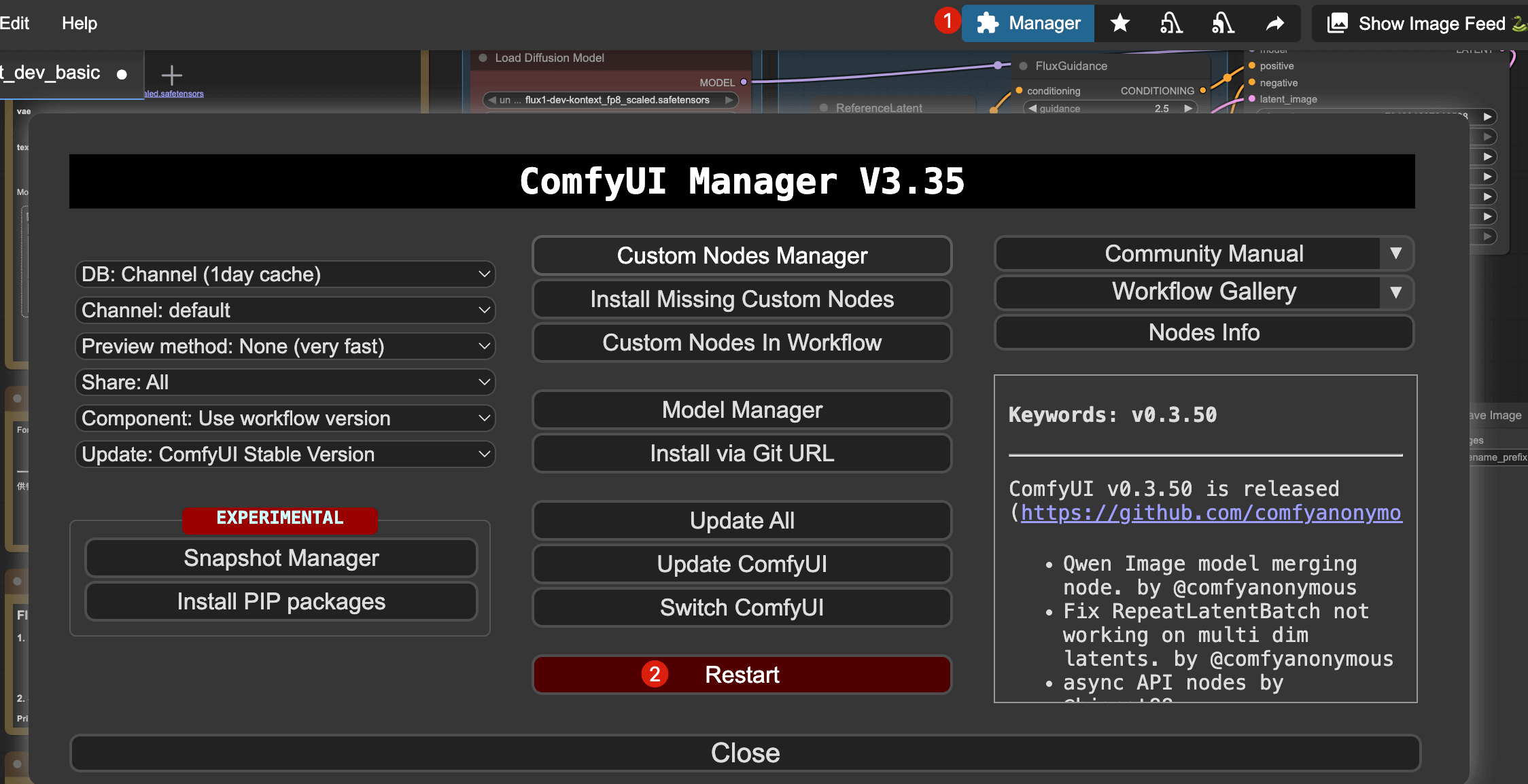The image size is (1528, 784).
Task: Click the negative input socket
Action: coord(1252,82)
